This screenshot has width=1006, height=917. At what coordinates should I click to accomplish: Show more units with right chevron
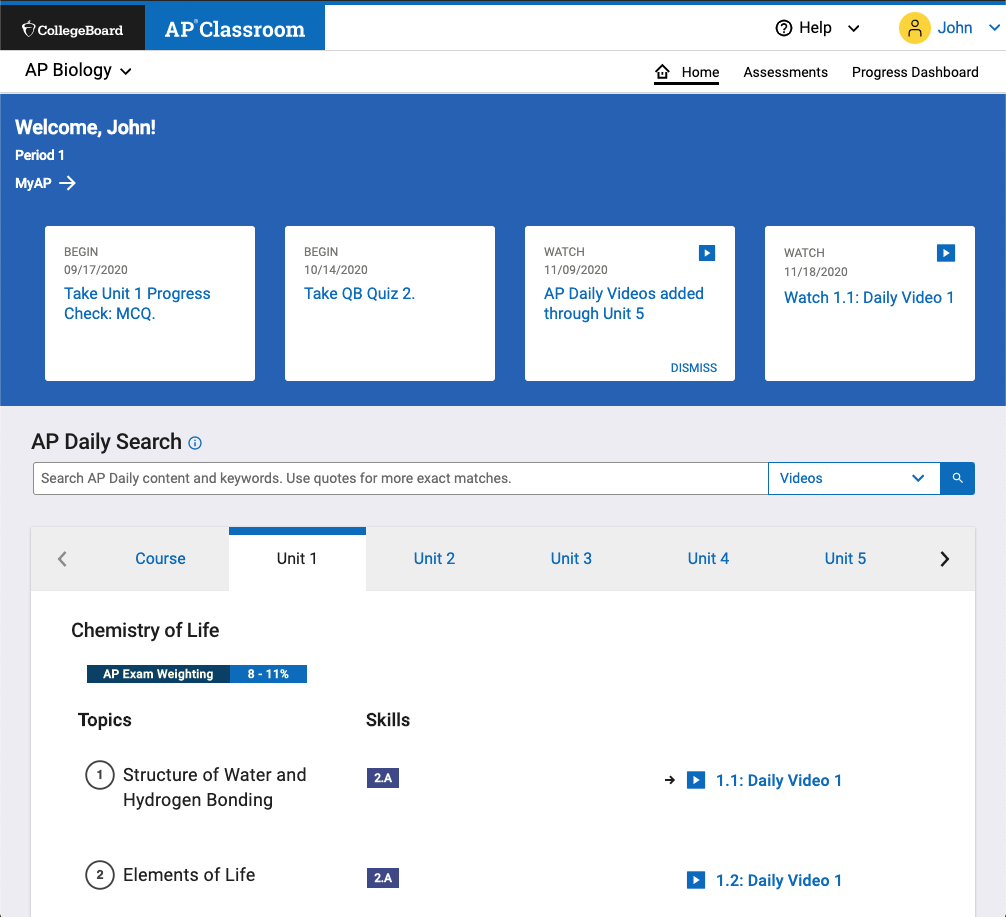tap(944, 559)
